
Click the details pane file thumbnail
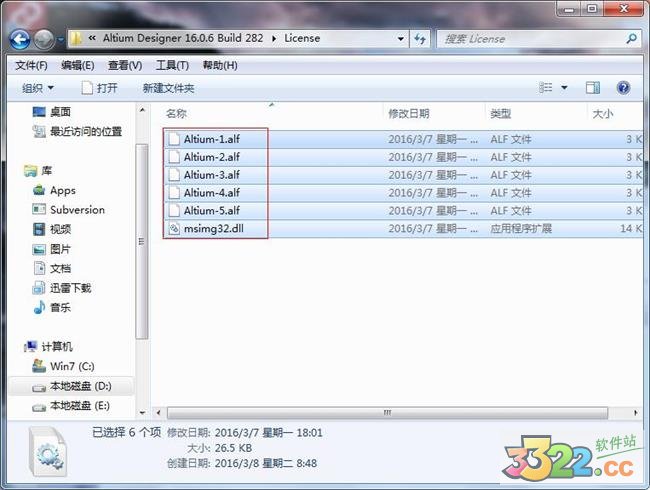coord(47,452)
